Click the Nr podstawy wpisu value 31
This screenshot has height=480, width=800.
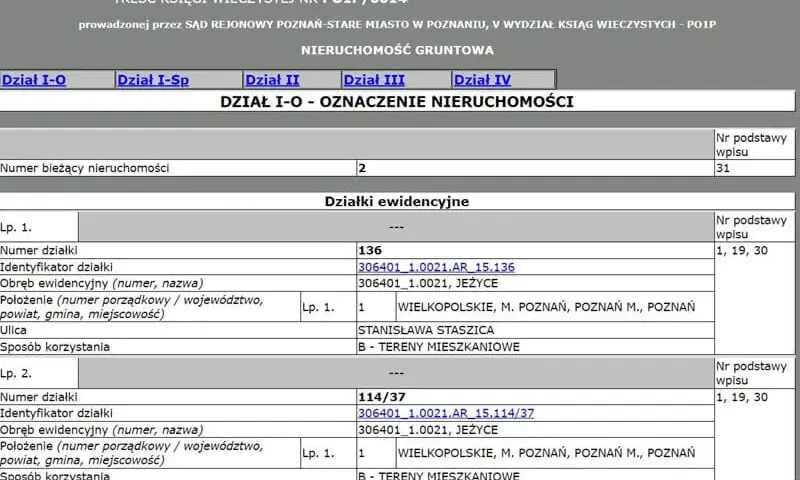click(x=723, y=168)
